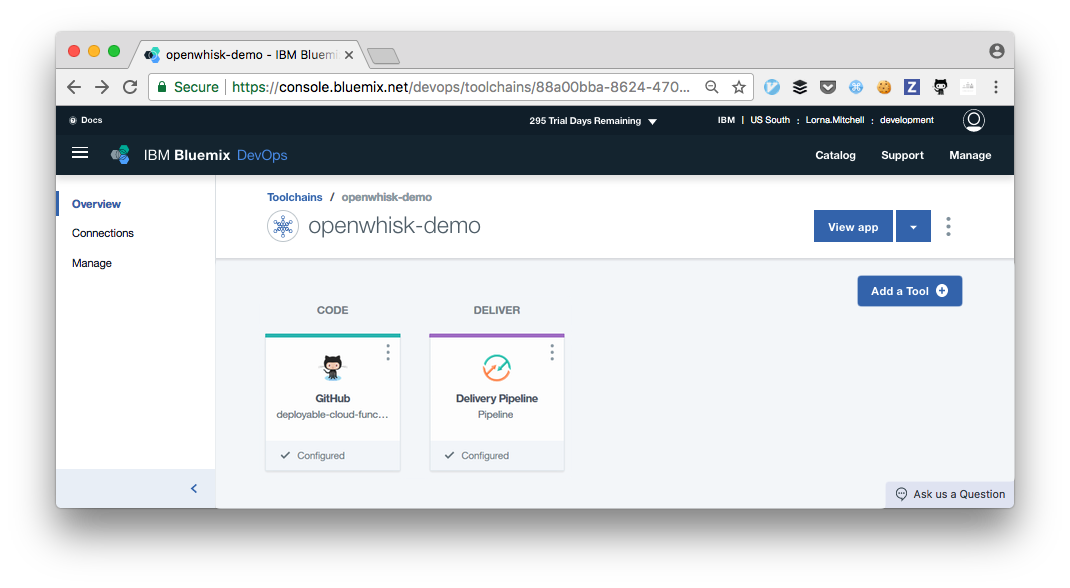Open the GitHub browser extension icon
This screenshot has width=1070, height=588.
[x=940, y=87]
